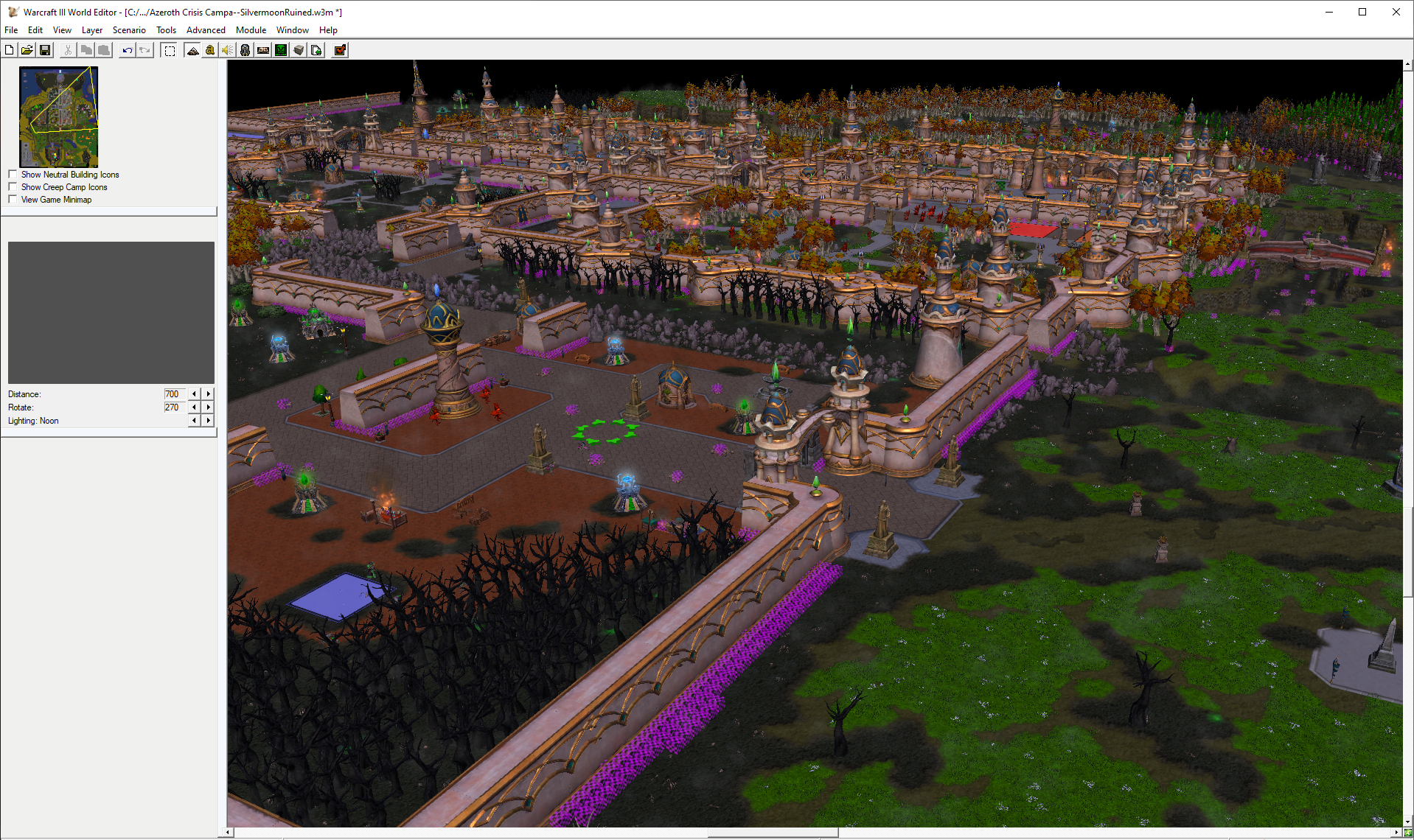The image size is (1414, 840).
Task: Click the 'Distance:' label
Action: 24,394
